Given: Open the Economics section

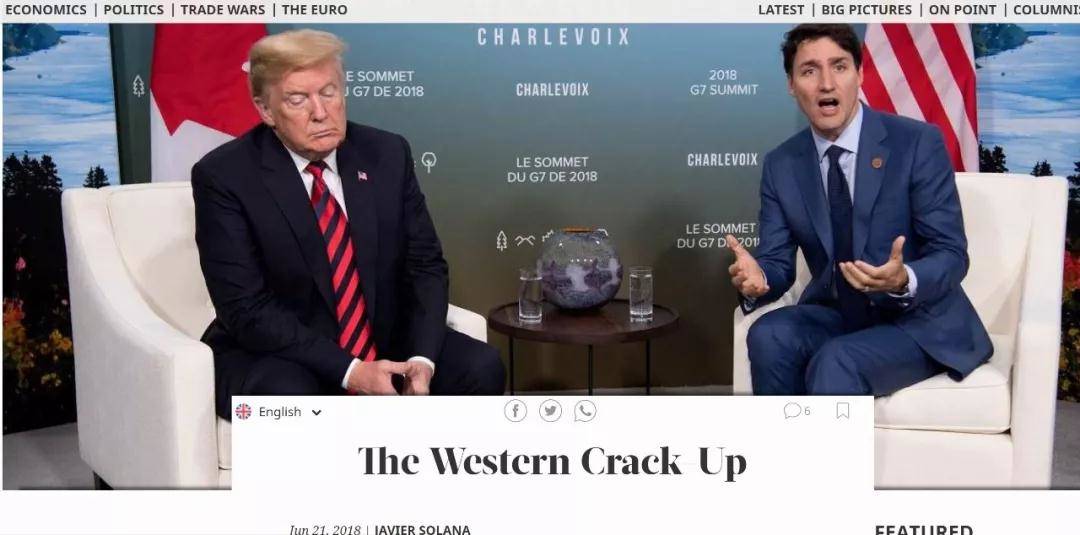Looking at the screenshot, I should coord(45,10).
